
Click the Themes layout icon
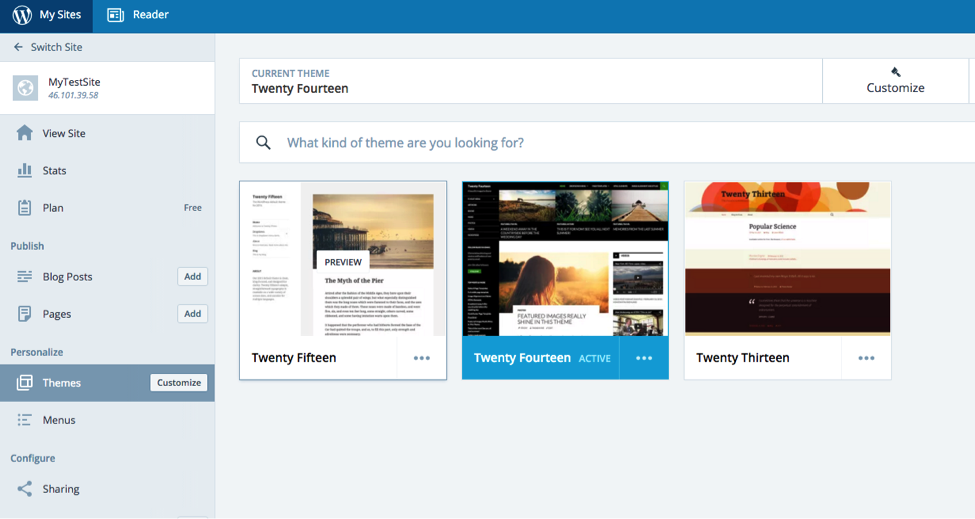click(24, 383)
